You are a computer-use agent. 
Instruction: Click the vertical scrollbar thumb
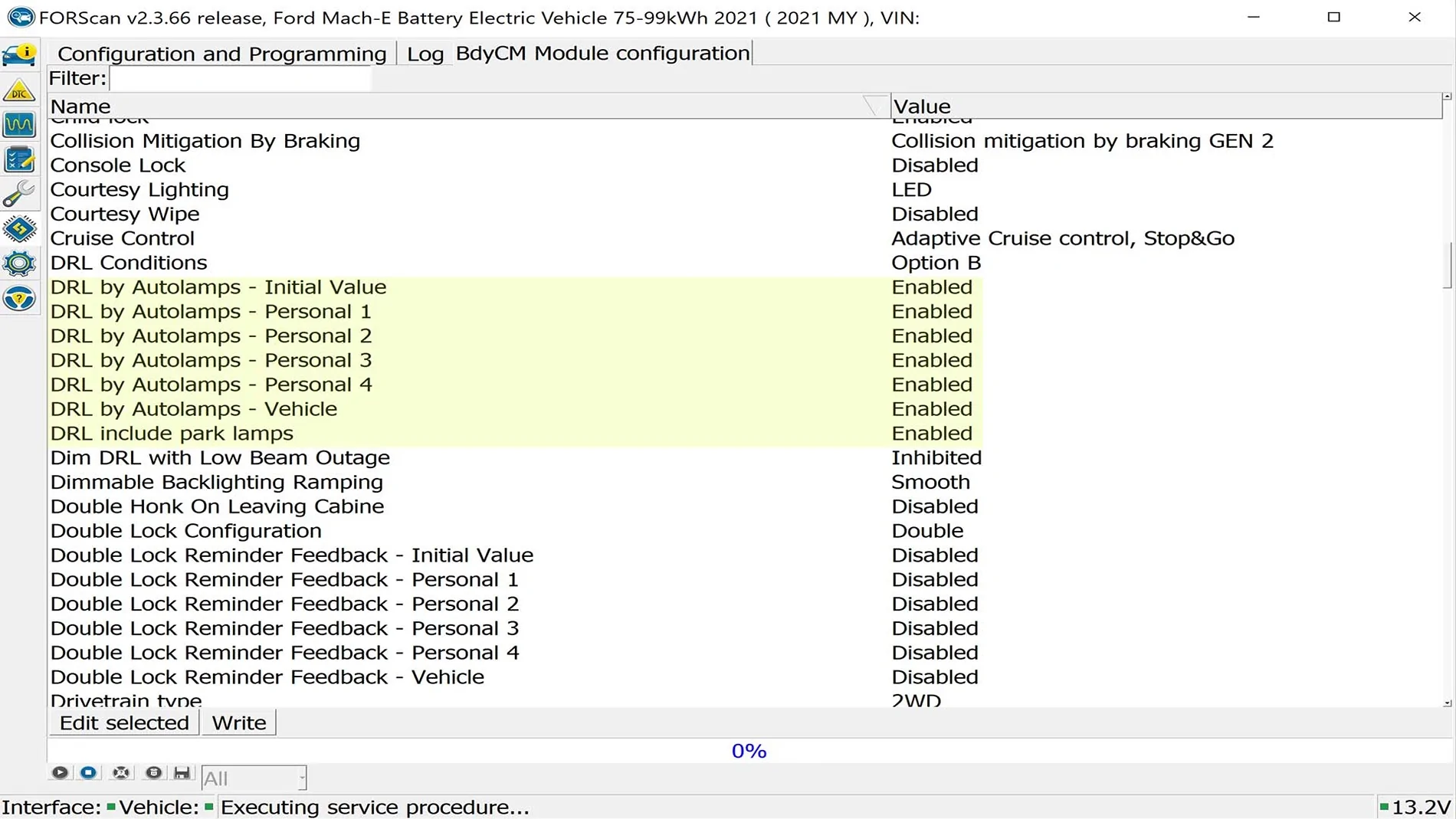(1447, 265)
